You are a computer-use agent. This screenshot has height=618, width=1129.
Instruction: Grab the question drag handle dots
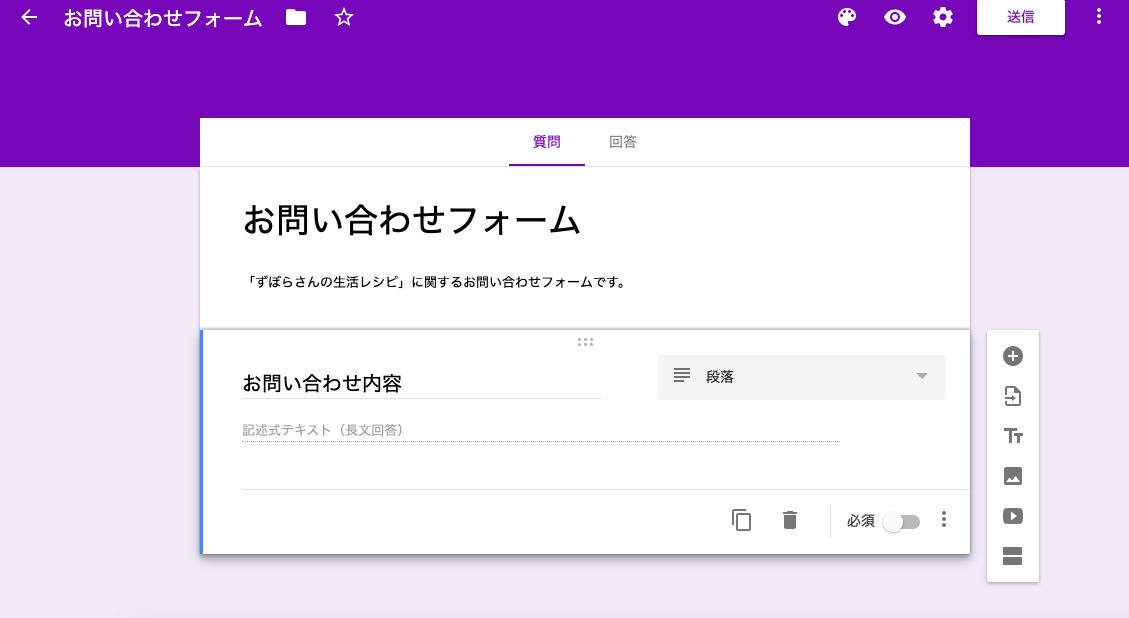585,342
